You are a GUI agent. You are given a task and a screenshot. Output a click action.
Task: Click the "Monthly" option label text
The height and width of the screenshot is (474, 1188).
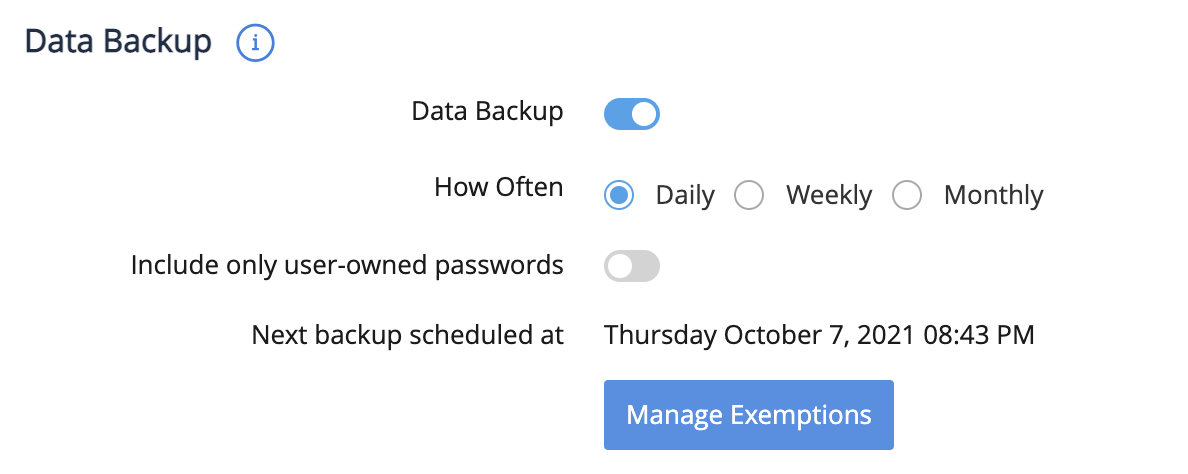(993, 195)
